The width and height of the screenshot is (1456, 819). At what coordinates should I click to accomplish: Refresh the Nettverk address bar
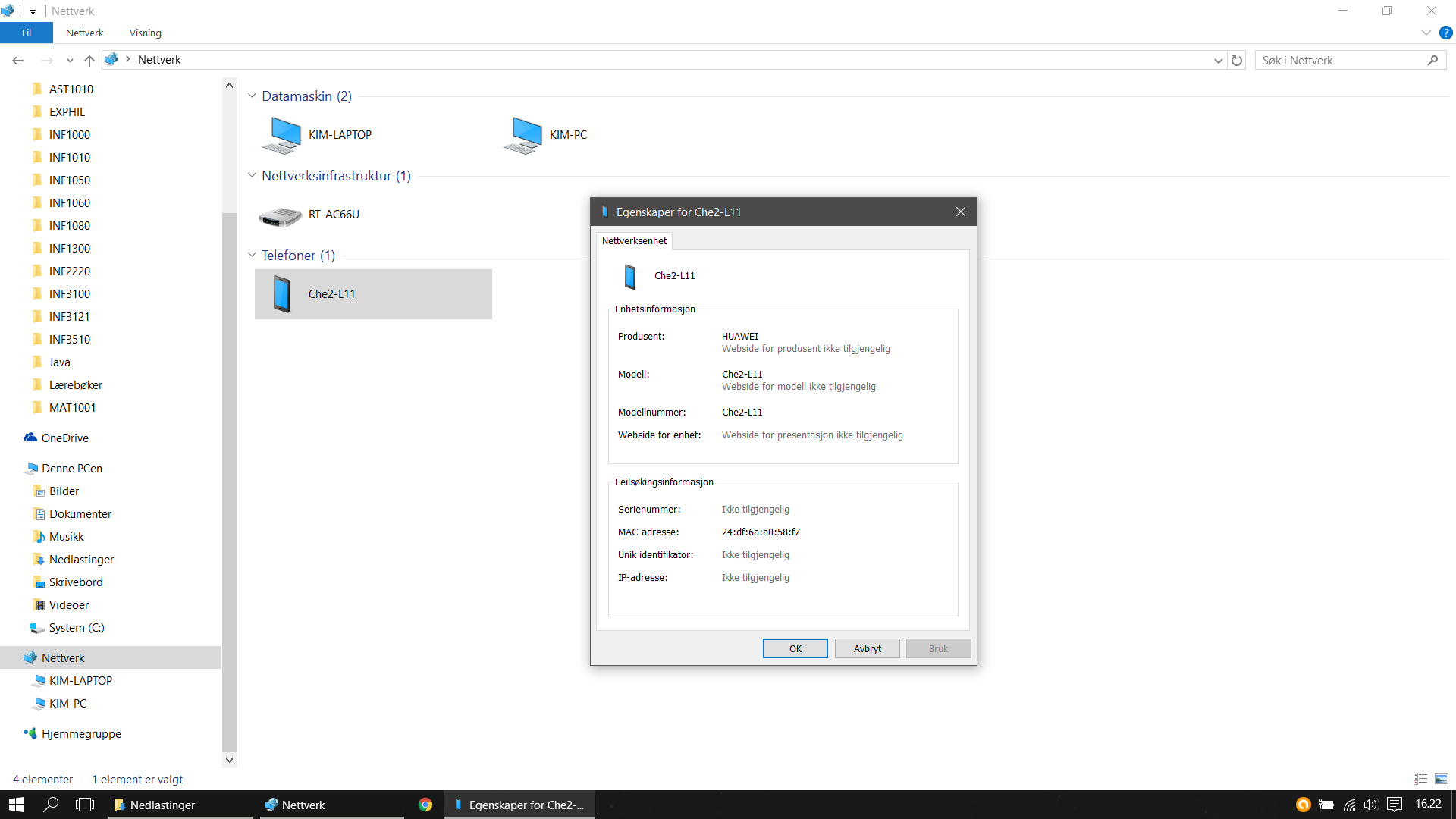point(1237,60)
